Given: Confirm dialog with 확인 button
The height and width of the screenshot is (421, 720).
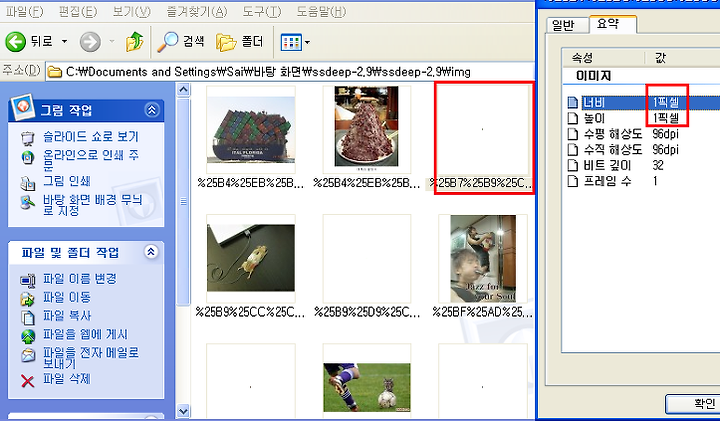Looking at the screenshot, I should [x=693, y=404].
